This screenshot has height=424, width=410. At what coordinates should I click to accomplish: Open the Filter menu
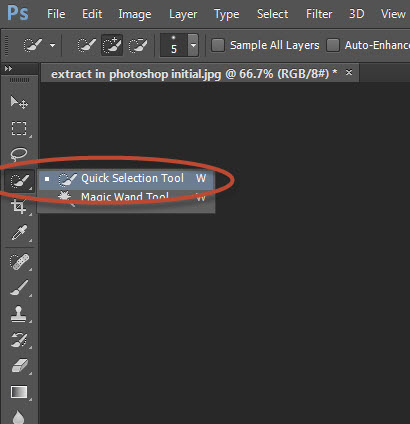click(319, 14)
